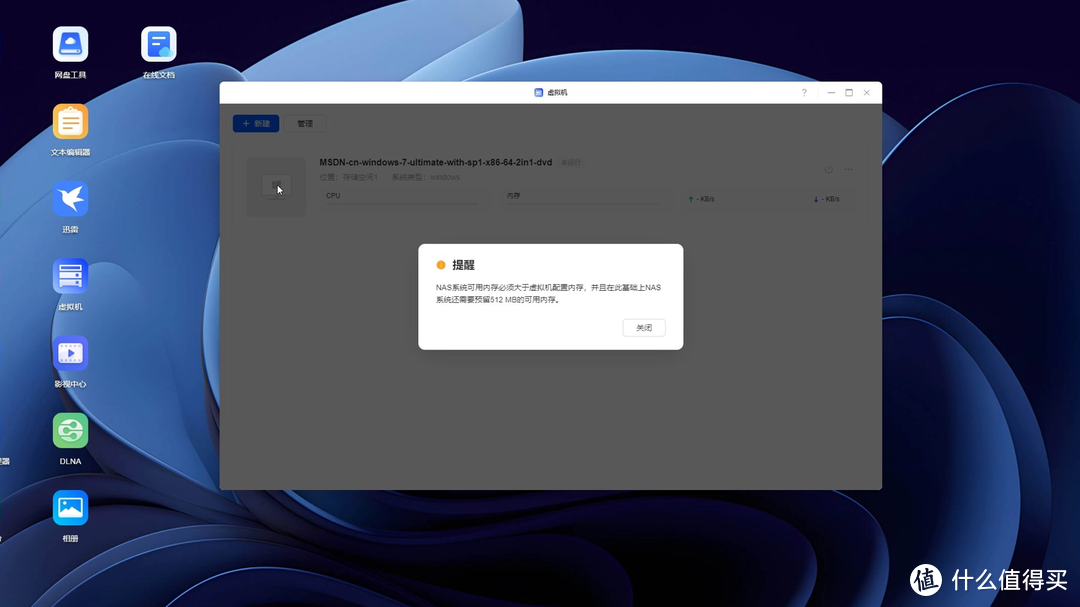Click the 提醒 dialog title
The width and height of the screenshot is (1080, 607).
click(463, 265)
